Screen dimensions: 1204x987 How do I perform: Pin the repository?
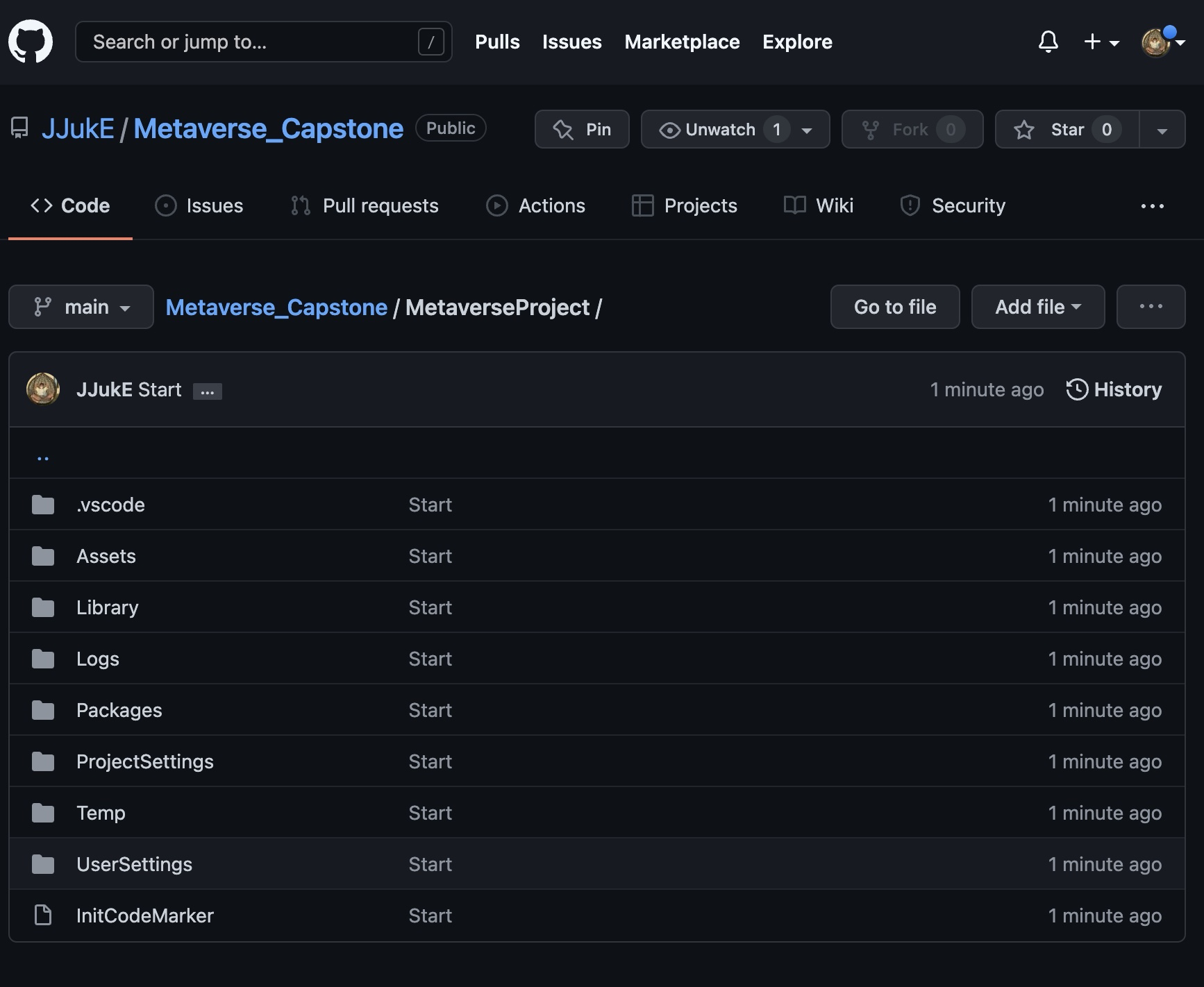582,129
